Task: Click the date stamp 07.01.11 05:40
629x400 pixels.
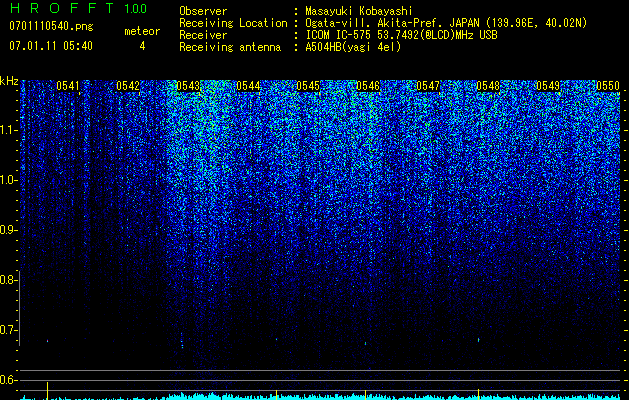Action: pos(51,46)
